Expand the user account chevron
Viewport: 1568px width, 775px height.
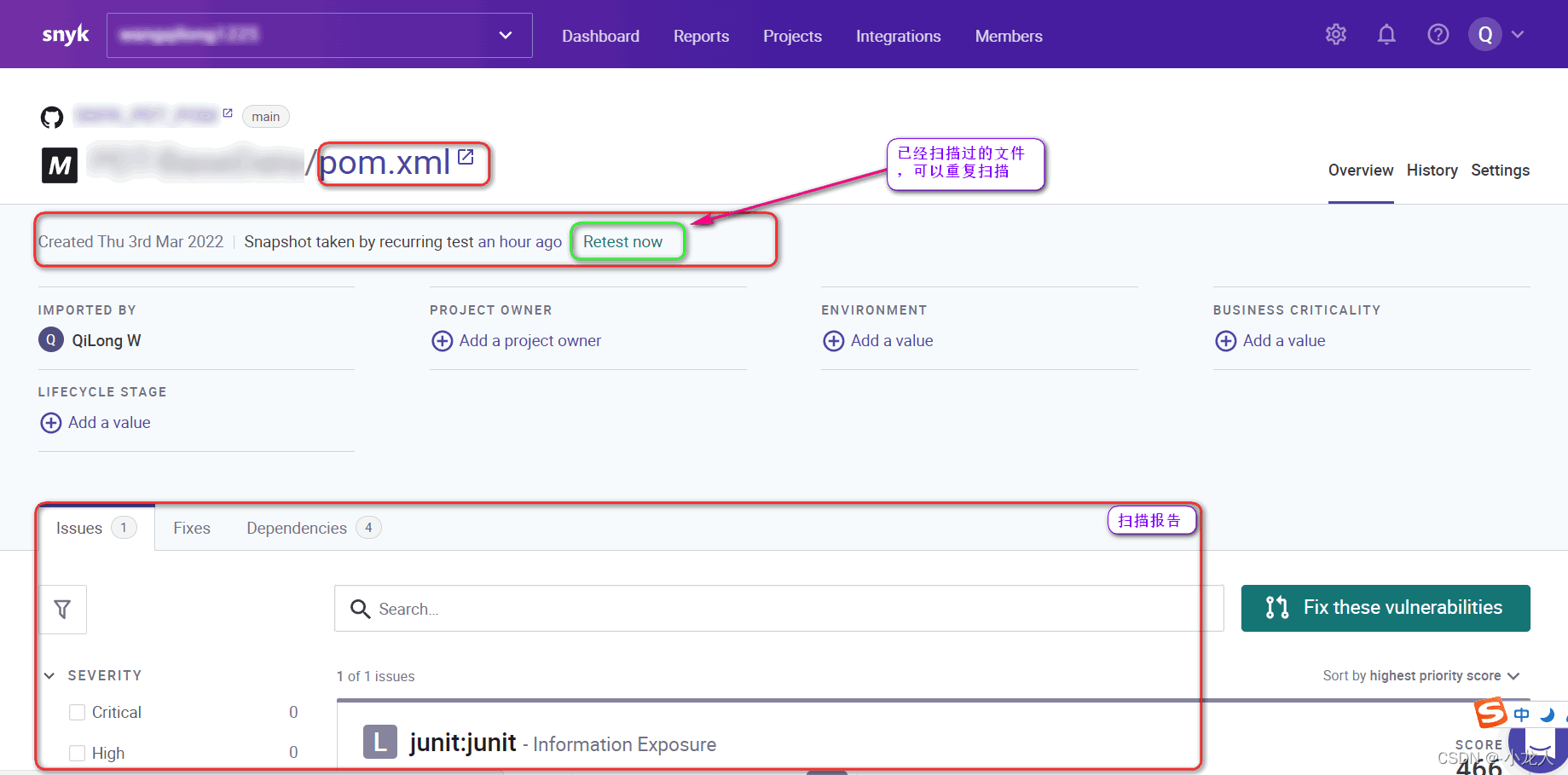[x=1518, y=34]
